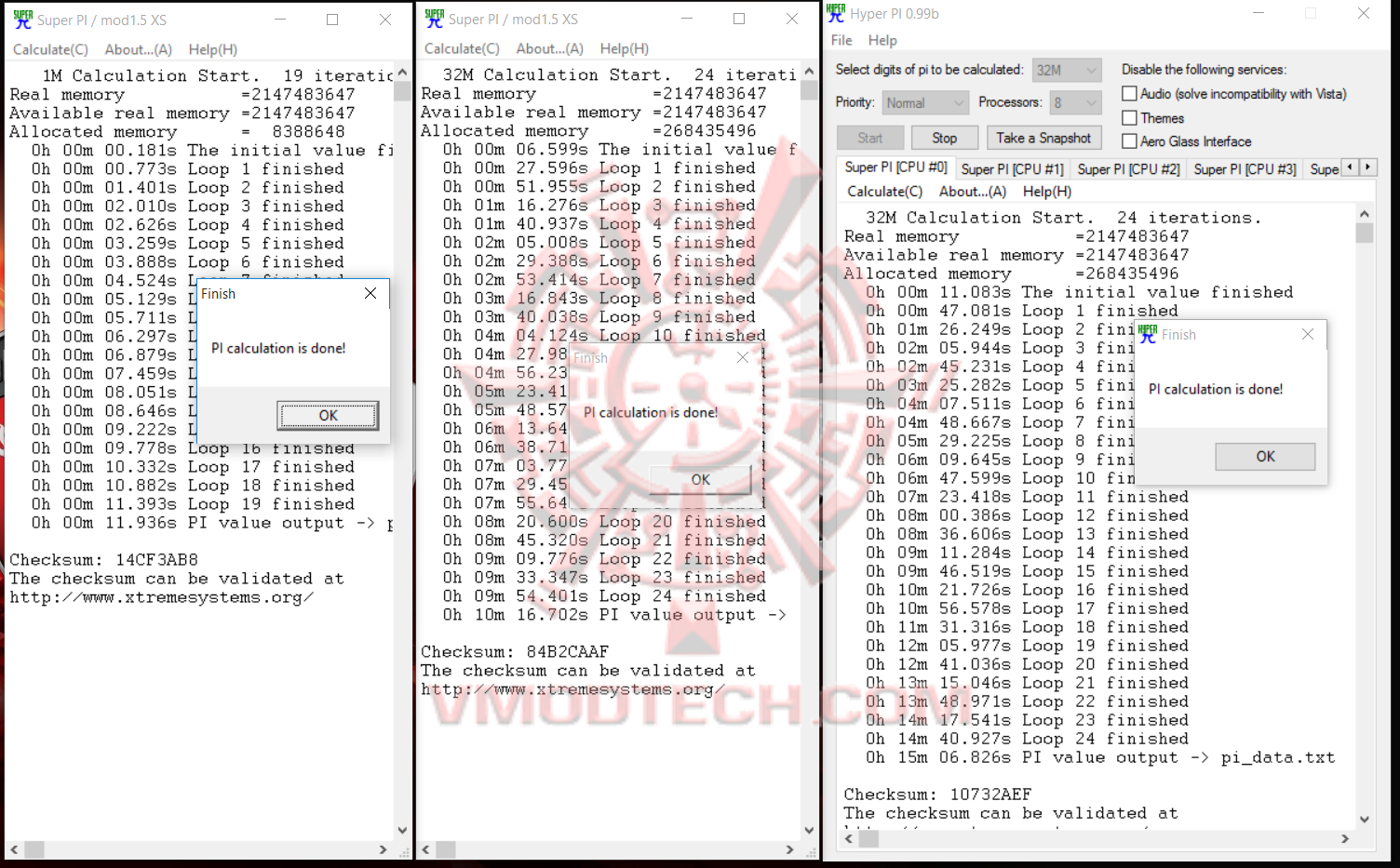Click the horizontal scrollbar thumb in the Hyper PI output pane
The width and height of the screenshot is (1400, 868).
tap(868, 838)
